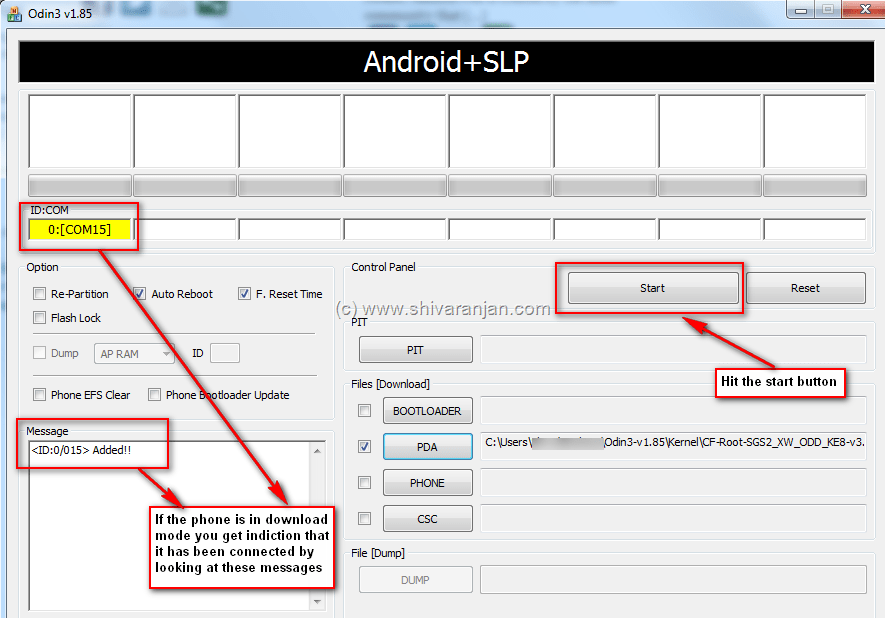Enable the Re-Partition checkbox

point(40,293)
